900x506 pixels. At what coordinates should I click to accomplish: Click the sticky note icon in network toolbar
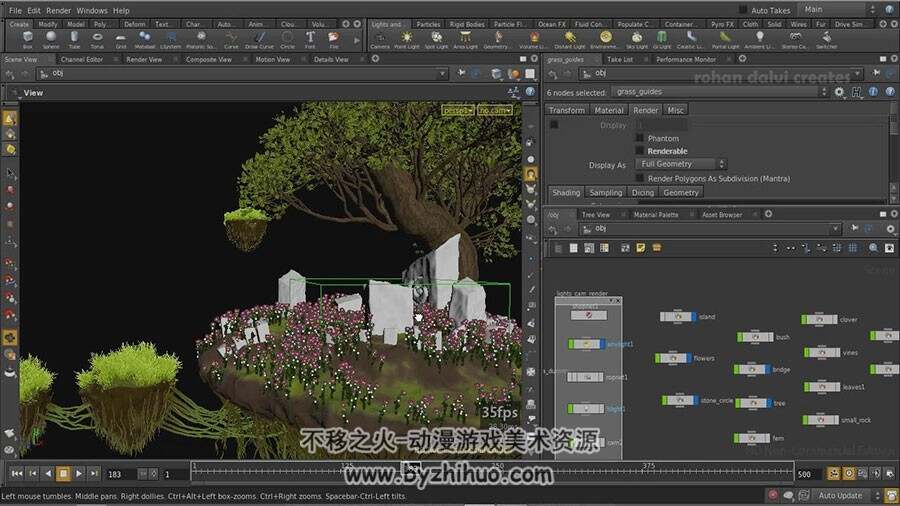641,248
